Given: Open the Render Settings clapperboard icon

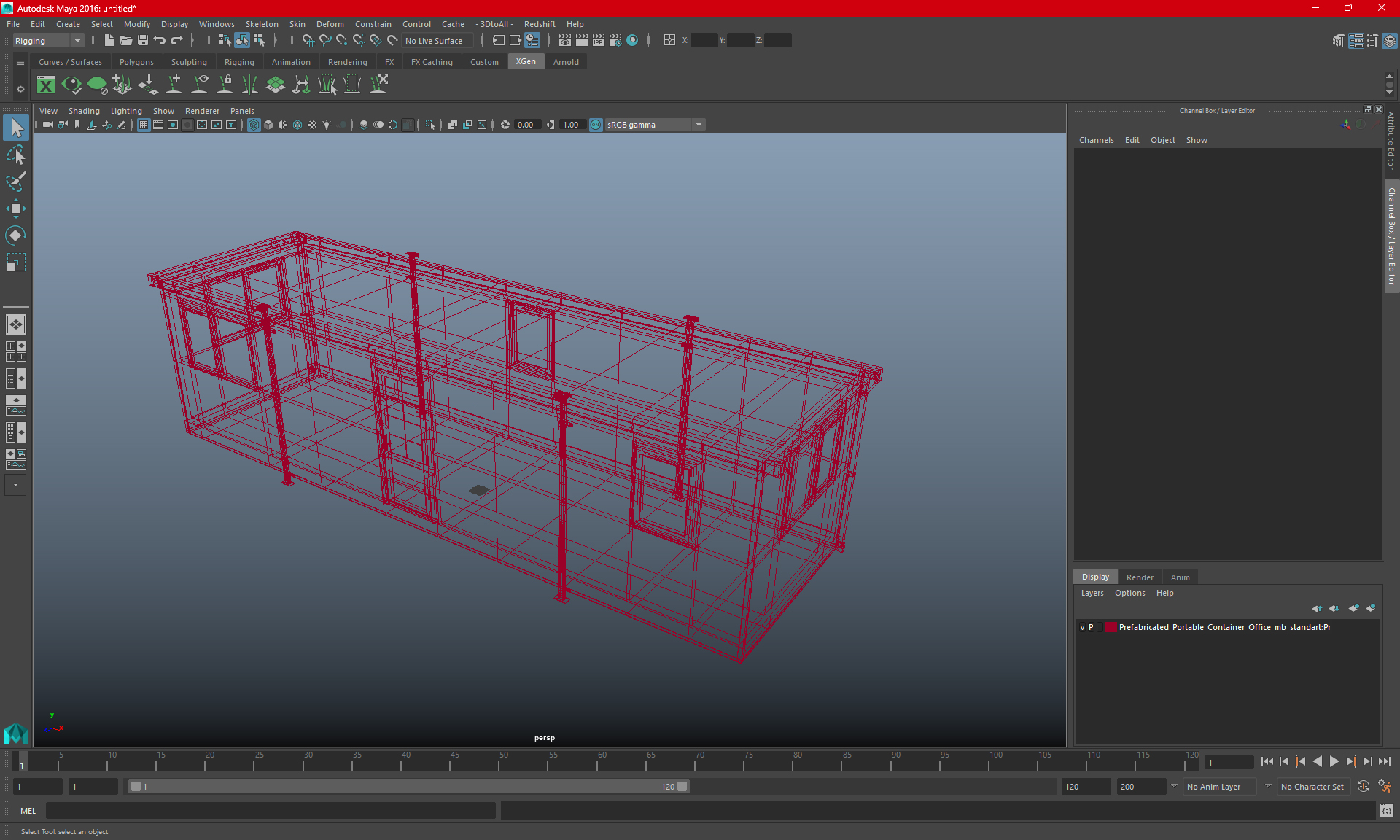Looking at the screenshot, I should [615, 41].
